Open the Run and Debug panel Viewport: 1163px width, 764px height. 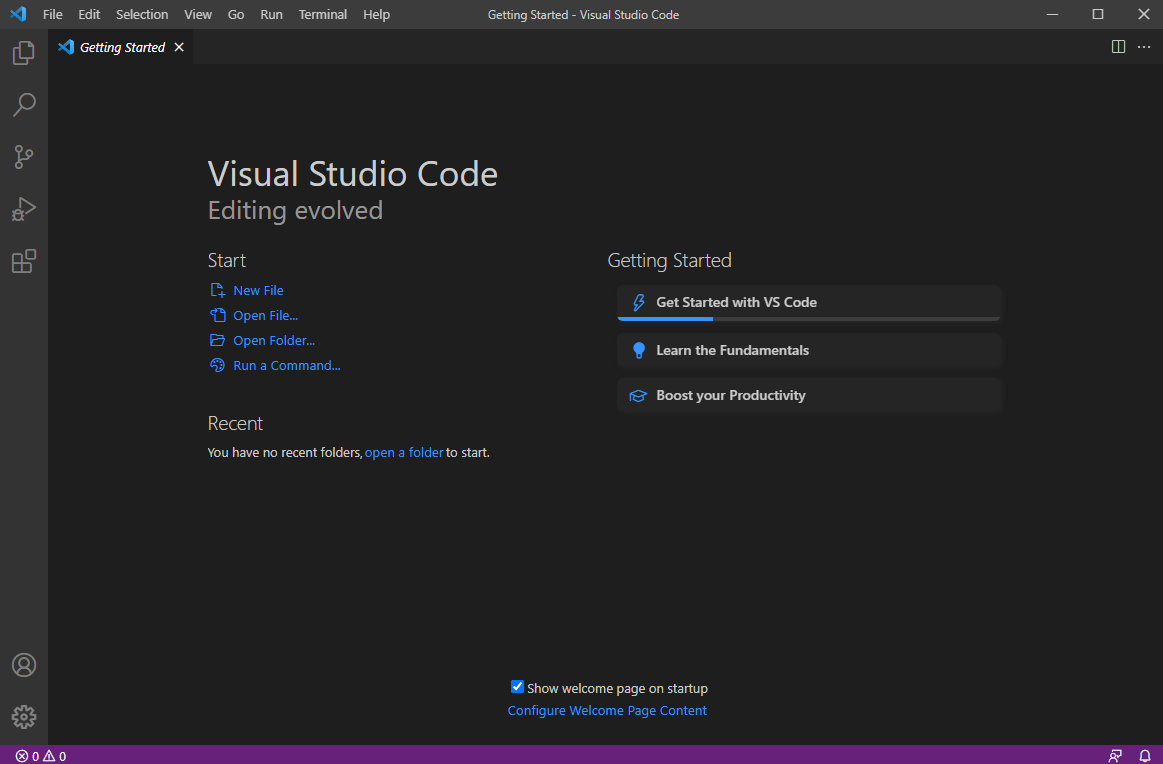pos(24,208)
